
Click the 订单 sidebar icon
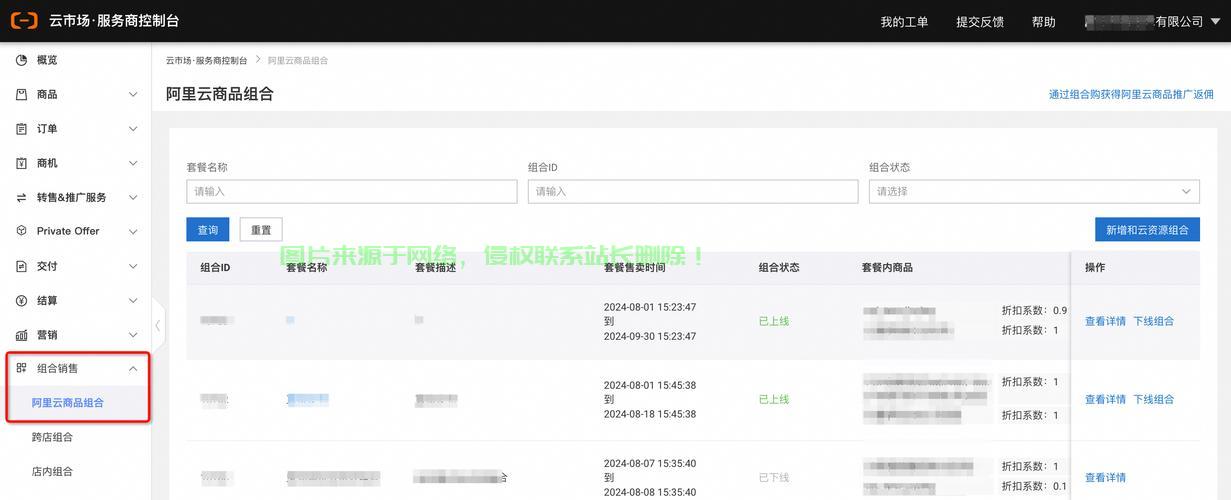[x=22, y=129]
